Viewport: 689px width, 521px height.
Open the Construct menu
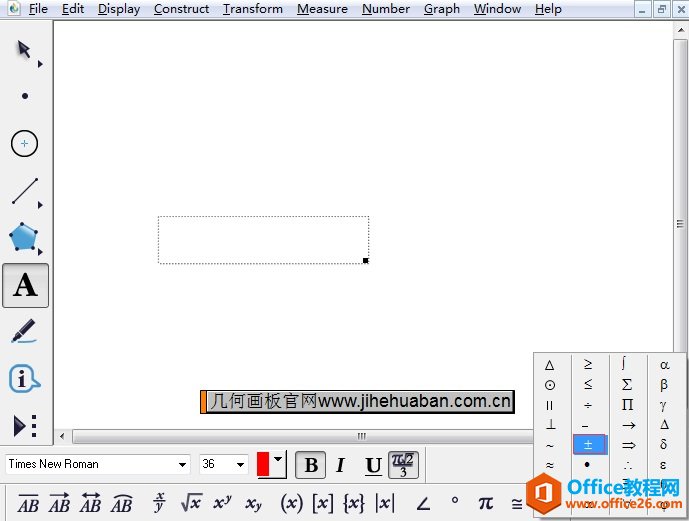[181, 9]
